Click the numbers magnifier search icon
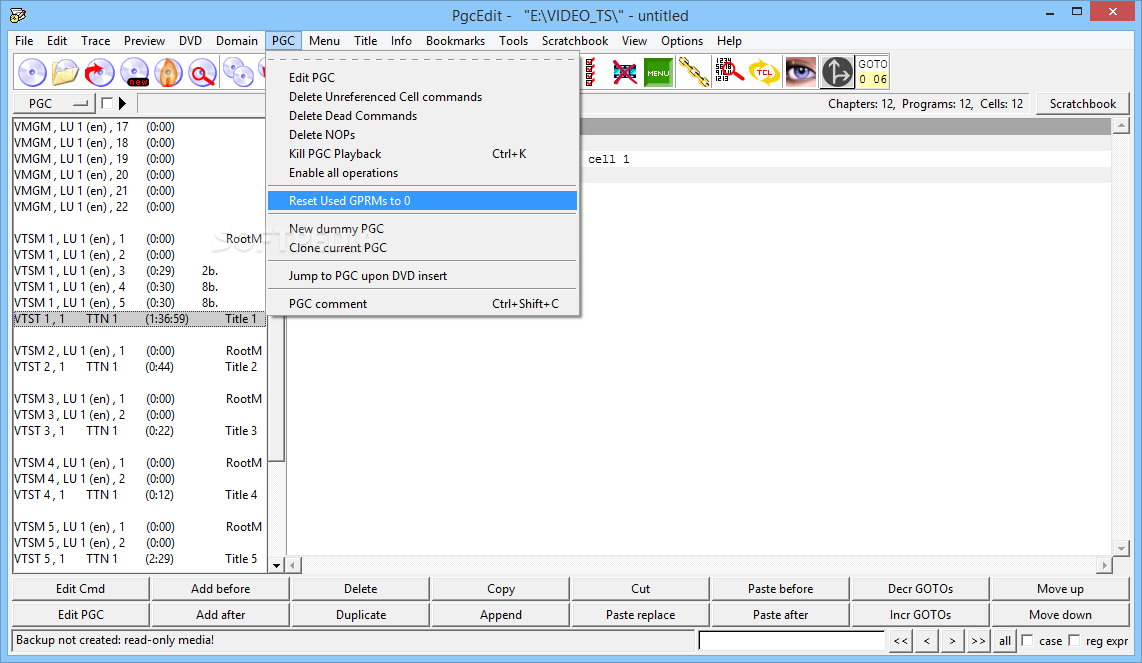This screenshot has width=1142, height=663. click(728, 71)
